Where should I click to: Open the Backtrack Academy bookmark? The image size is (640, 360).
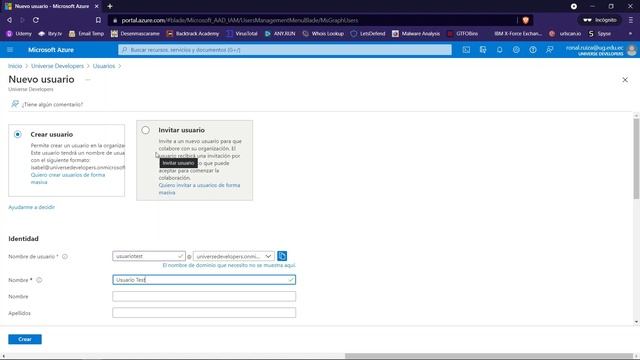pos(193,33)
